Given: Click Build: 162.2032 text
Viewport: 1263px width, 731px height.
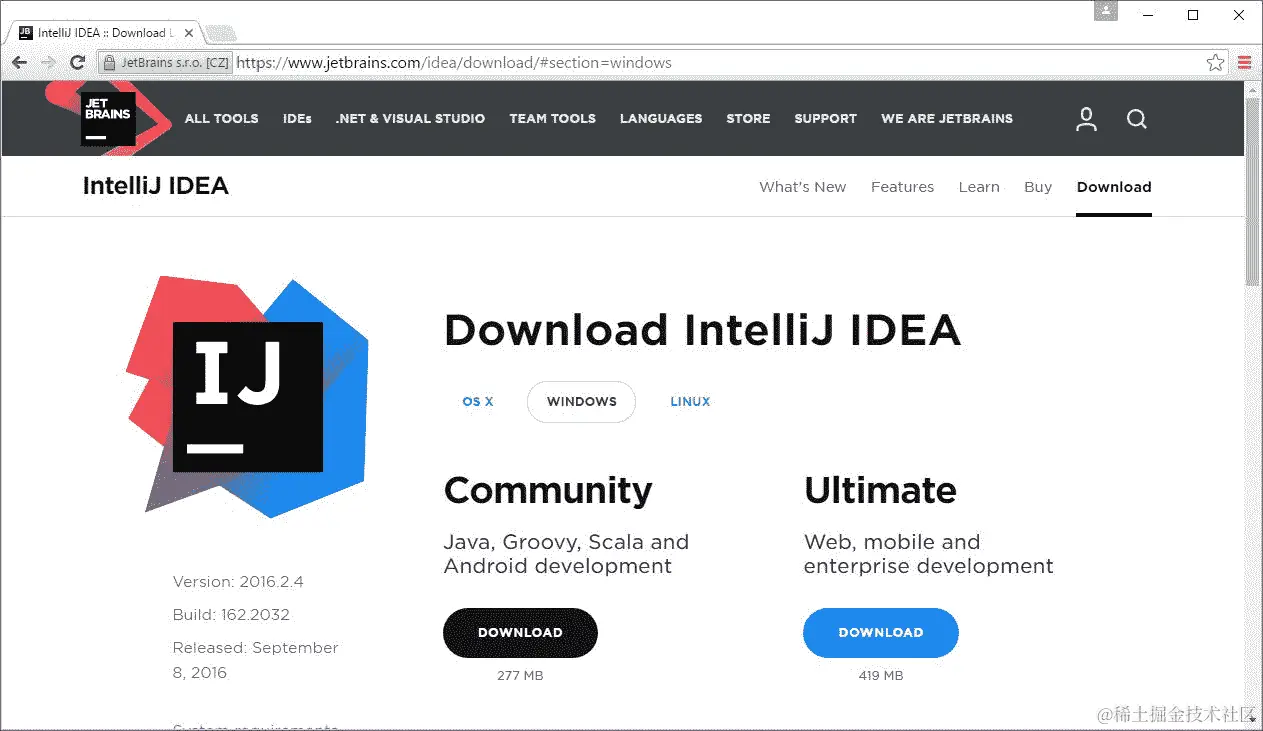Looking at the screenshot, I should (231, 614).
